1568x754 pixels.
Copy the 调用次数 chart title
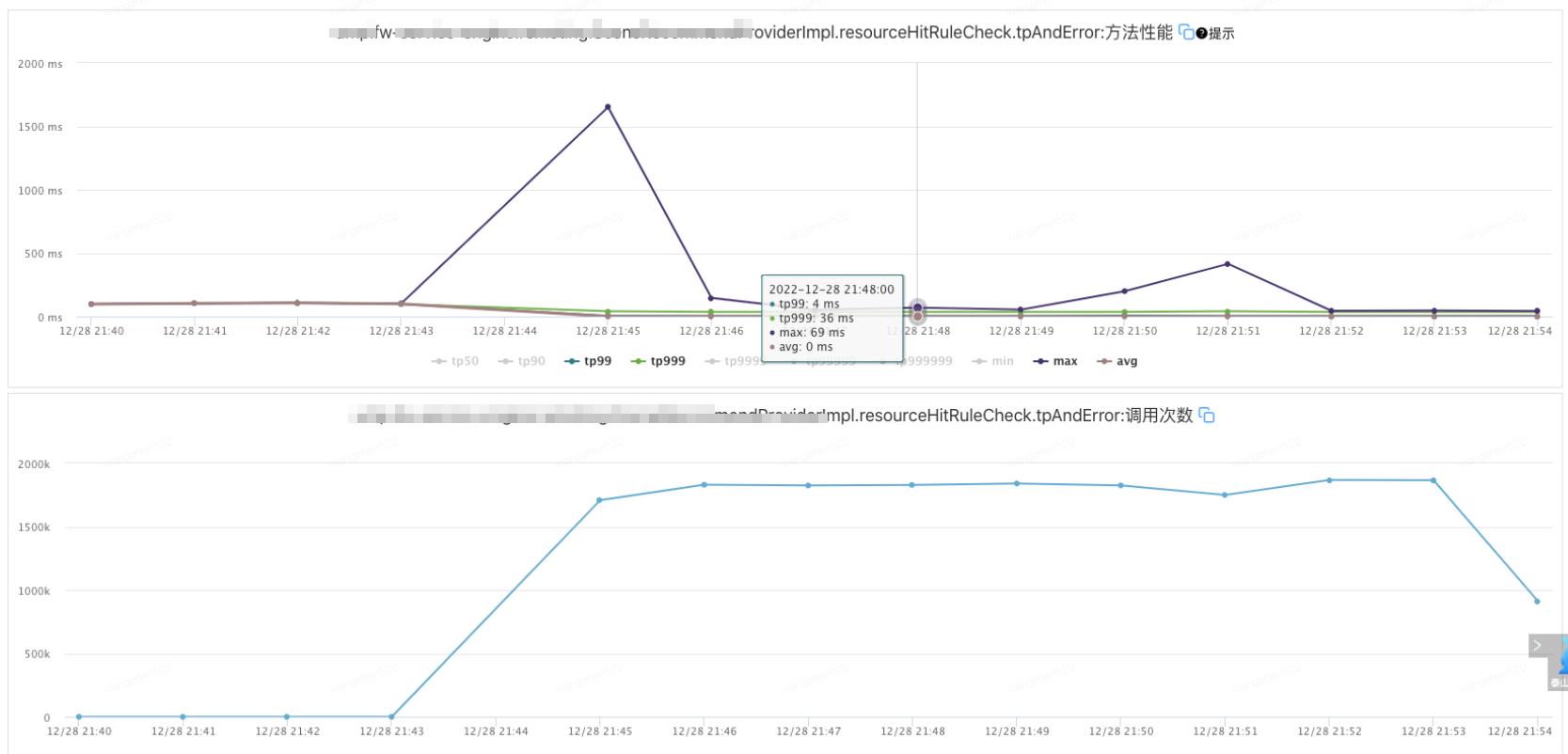pos(1207,416)
